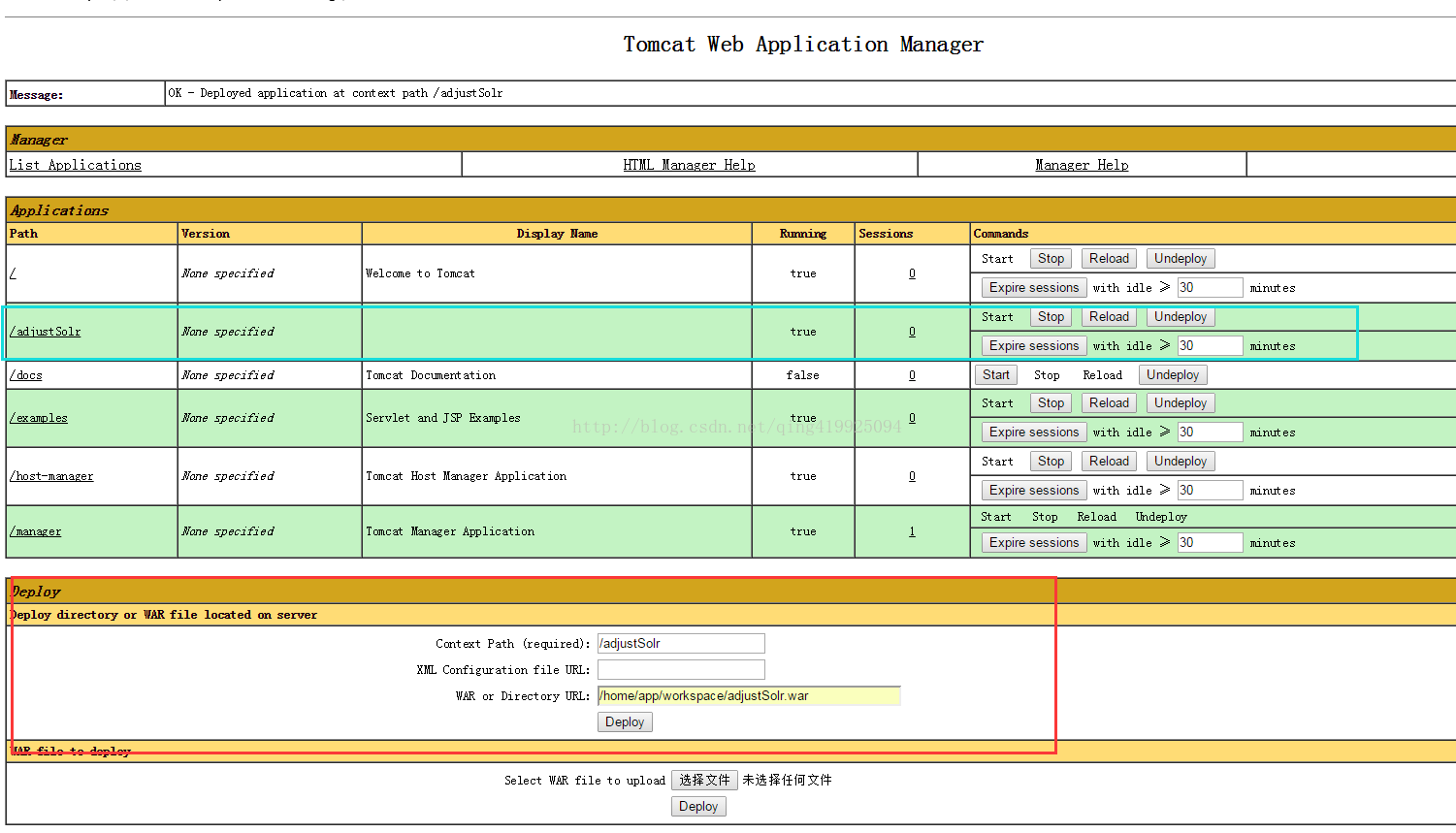Click idle minutes field for /adjustSolr
1456x833 pixels.
(x=1210, y=346)
